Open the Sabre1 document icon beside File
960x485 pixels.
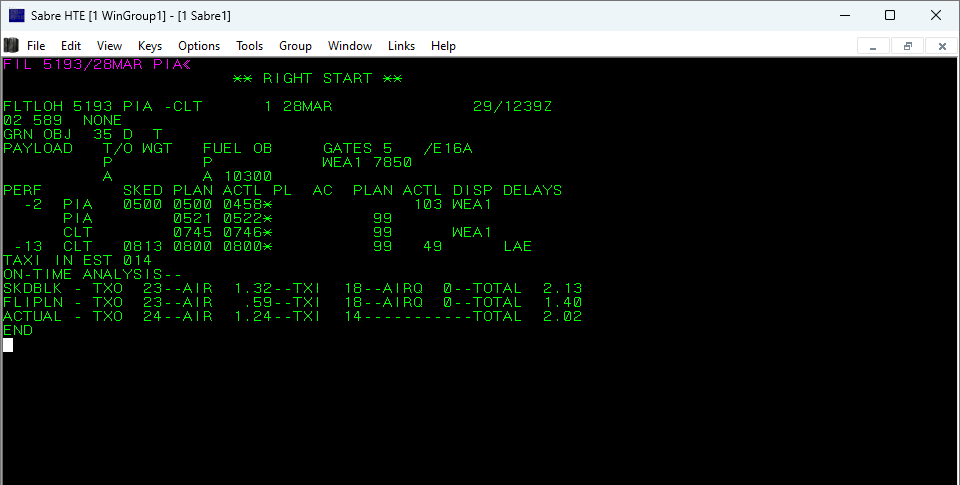point(11,45)
